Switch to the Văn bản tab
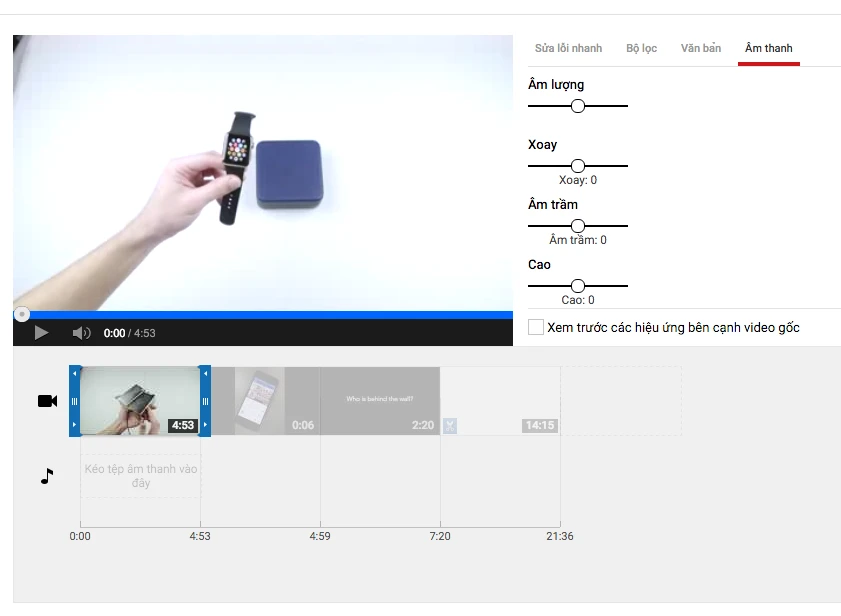The image size is (841, 616). (x=700, y=47)
